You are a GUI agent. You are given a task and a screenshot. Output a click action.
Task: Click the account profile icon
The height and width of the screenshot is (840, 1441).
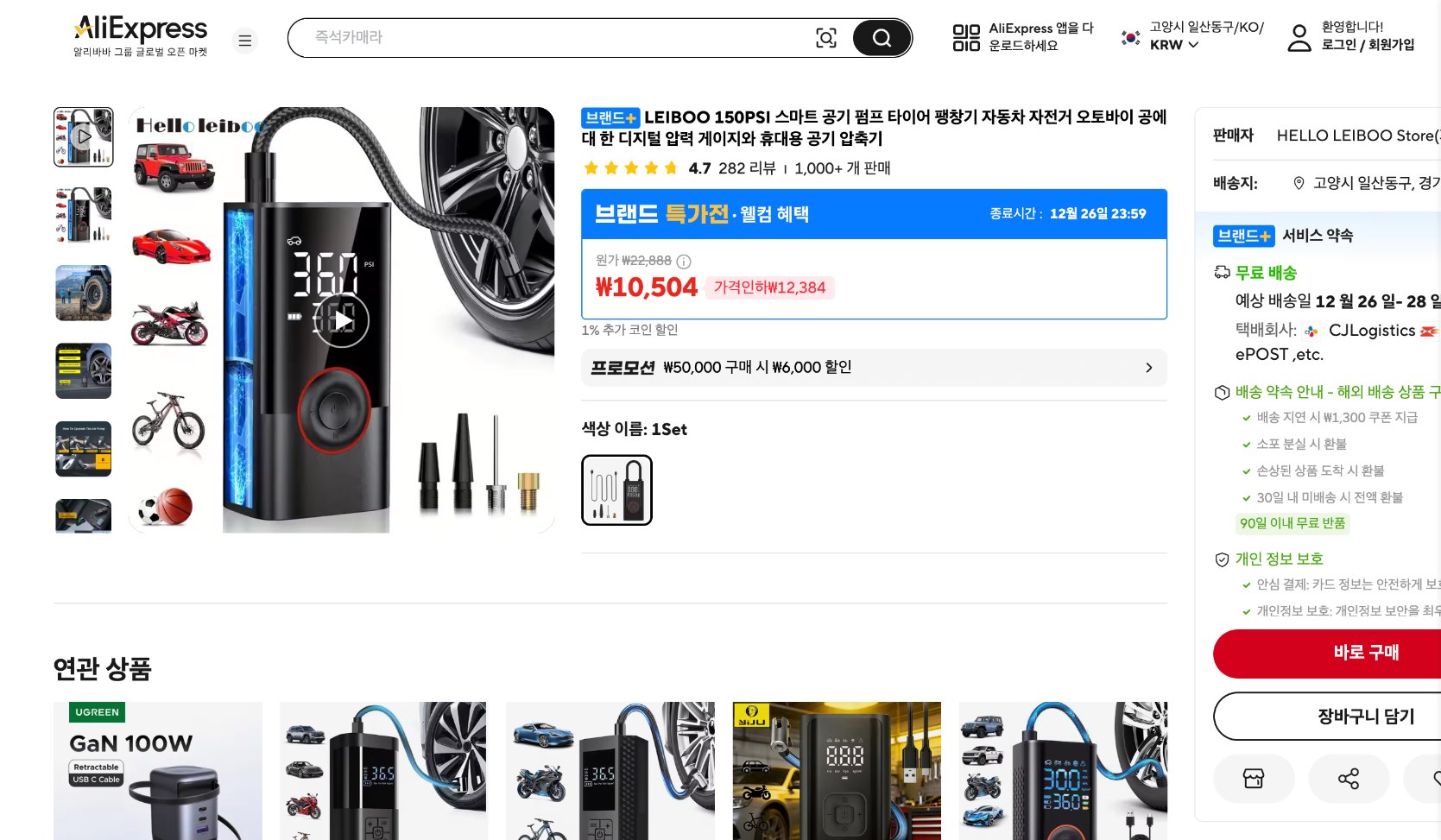coord(1299,37)
